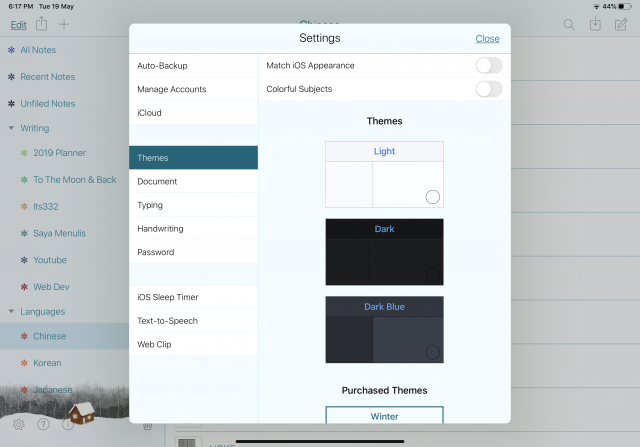Click the Unfiled Notes asterisk icon
The height and width of the screenshot is (447, 640).
click(x=11, y=104)
